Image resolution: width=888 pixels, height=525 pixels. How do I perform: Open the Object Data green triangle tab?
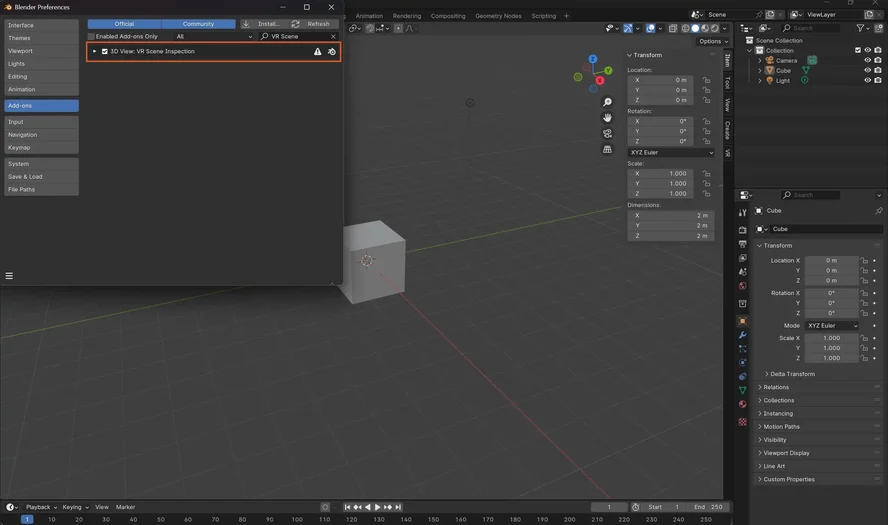coord(742,390)
